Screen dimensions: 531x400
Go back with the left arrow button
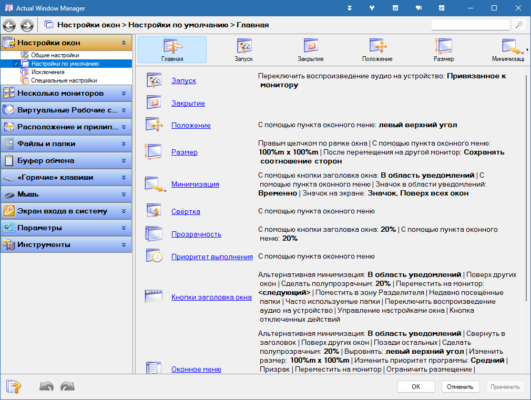click(9, 25)
